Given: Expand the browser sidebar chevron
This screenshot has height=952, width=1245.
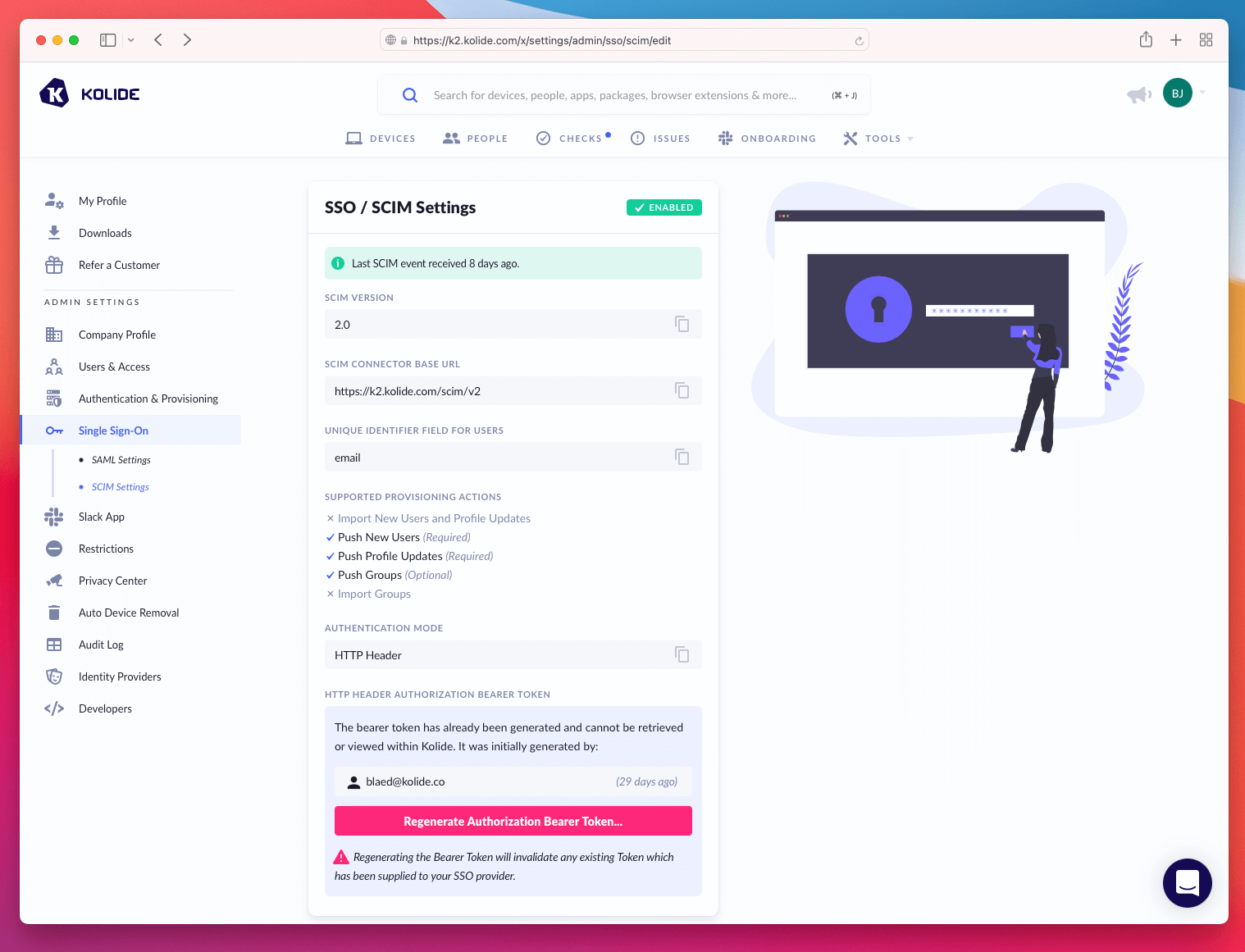Looking at the screenshot, I should pos(130,39).
